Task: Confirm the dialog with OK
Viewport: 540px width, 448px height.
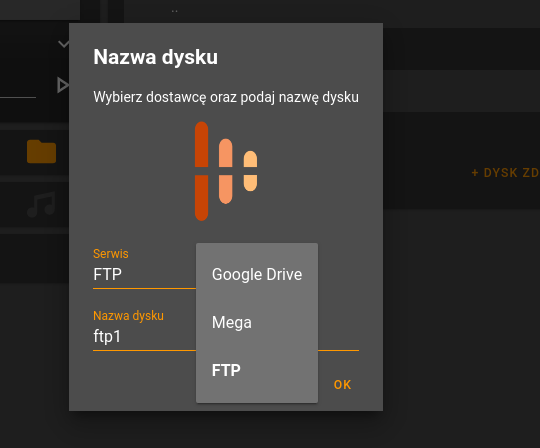Action: (342, 385)
